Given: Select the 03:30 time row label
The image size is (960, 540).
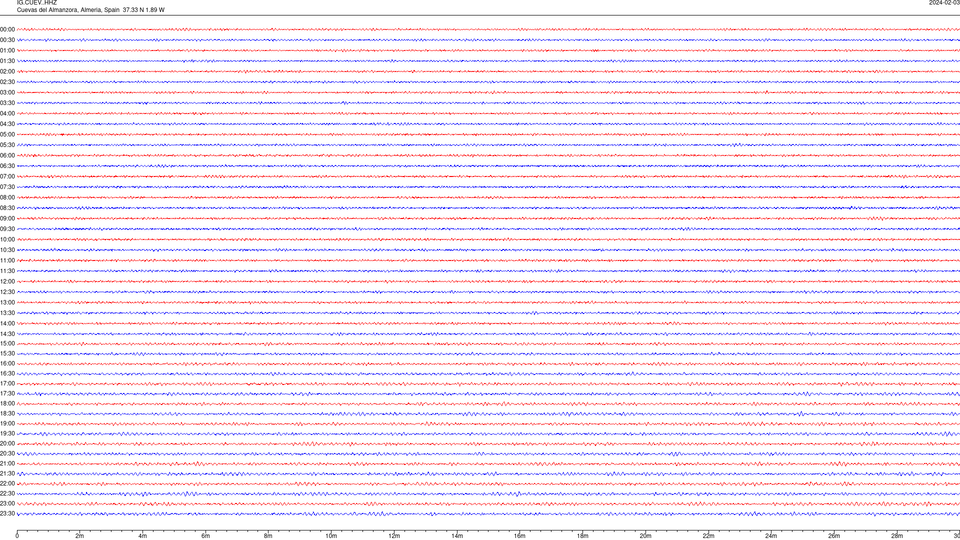Looking at the screenshot, I should point(7,103).
